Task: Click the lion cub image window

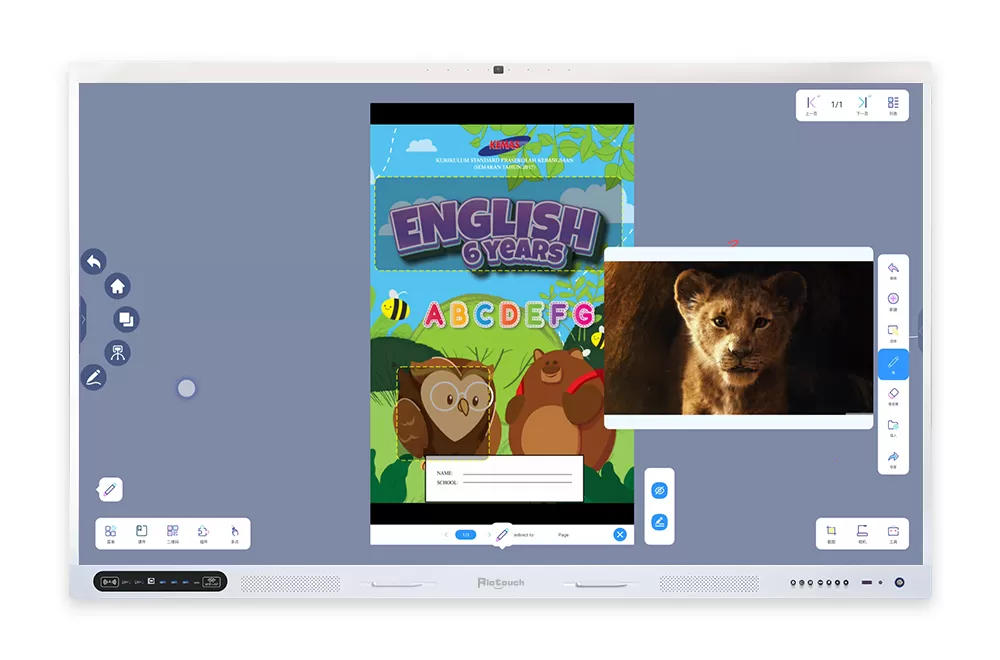Action: 739,337
